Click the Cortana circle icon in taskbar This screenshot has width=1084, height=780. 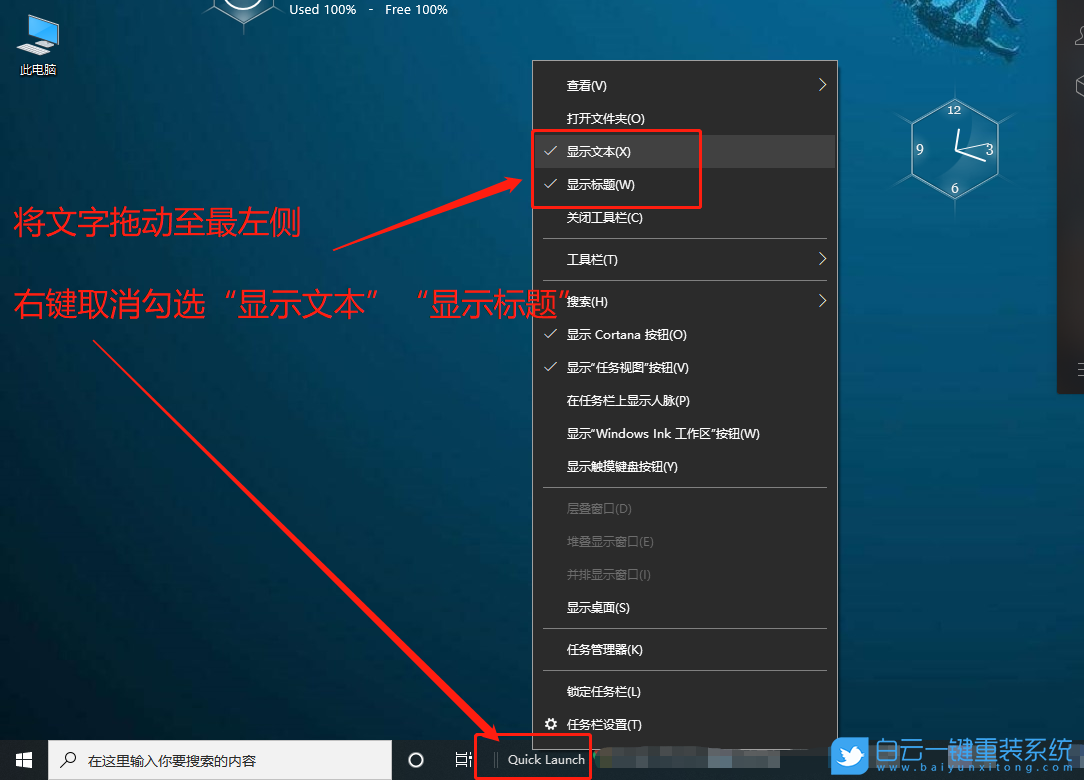click(415, 759)
